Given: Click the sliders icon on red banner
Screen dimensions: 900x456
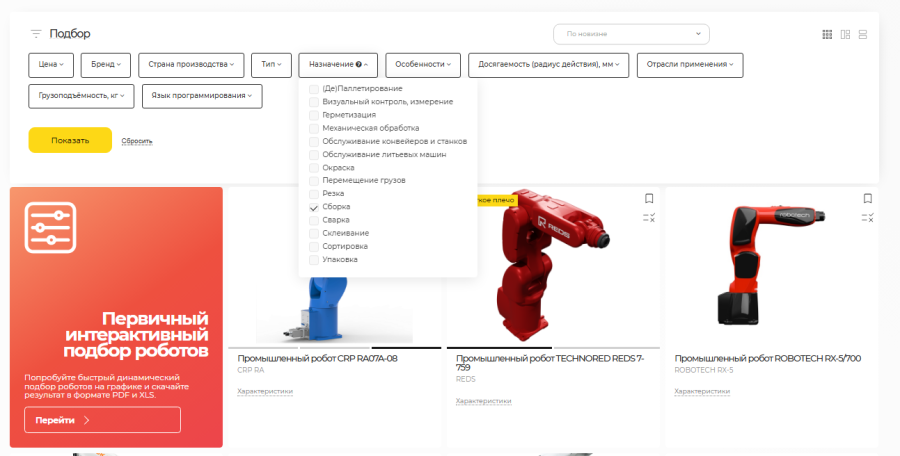Looking at the screenshot, I should coord(51,227).
